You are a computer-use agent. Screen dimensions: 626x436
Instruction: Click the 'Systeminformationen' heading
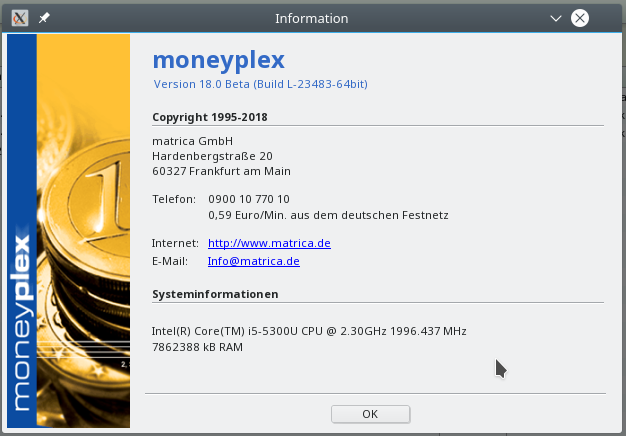[215, 294]
